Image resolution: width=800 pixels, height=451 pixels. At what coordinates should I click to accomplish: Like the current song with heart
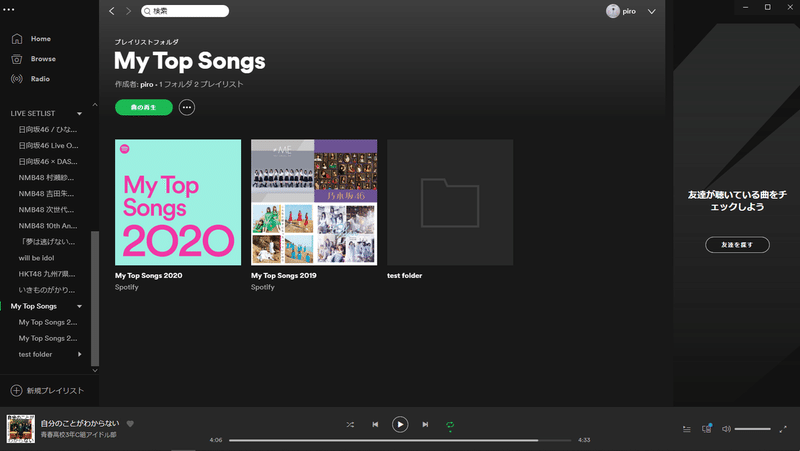tap(130, 423)
